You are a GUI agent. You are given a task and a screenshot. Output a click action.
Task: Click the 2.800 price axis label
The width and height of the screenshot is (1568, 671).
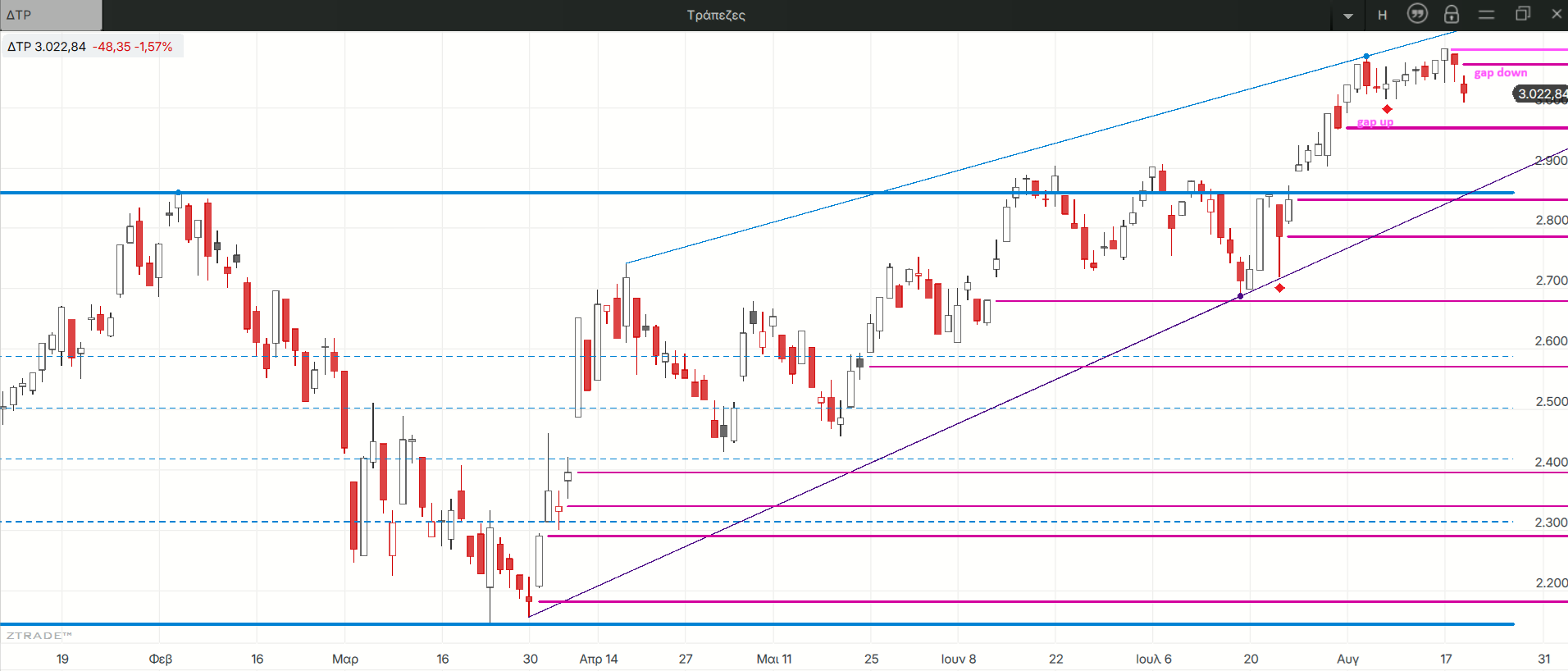(1552, 220)
